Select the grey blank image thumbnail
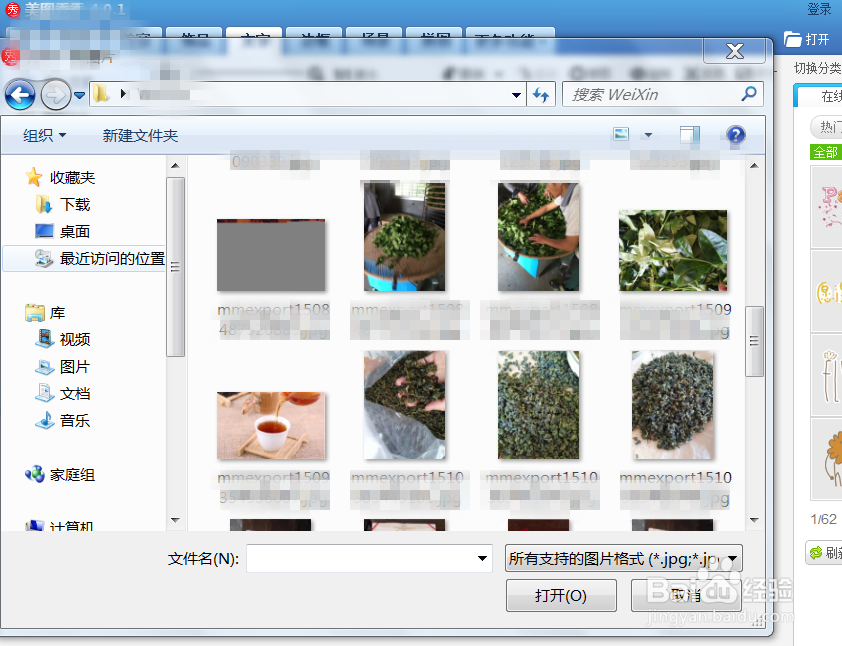Image resolution: width=842 pixels, height=646 pixels. [x=271, y=255]
